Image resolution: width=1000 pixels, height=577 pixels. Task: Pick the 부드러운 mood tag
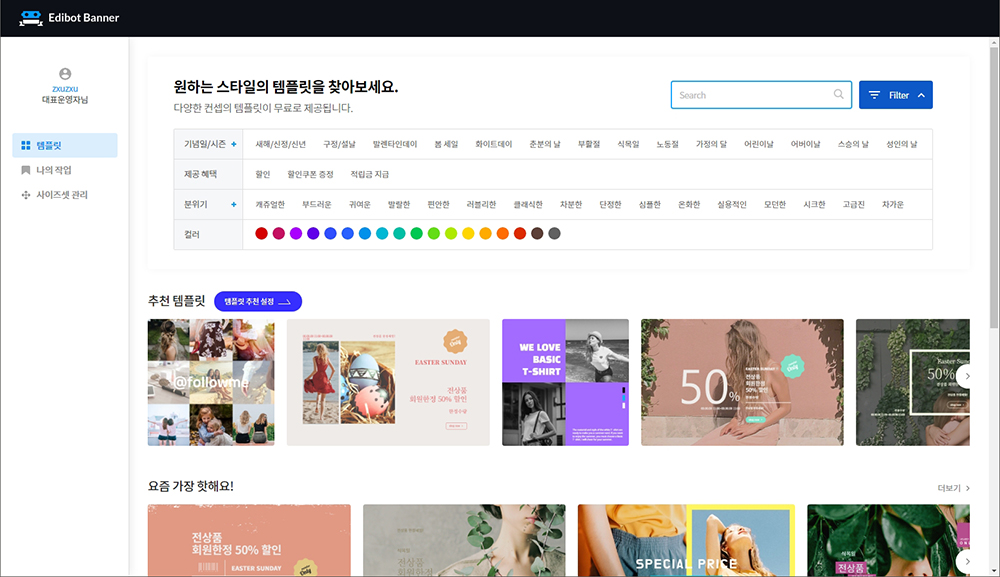(316, 205)
